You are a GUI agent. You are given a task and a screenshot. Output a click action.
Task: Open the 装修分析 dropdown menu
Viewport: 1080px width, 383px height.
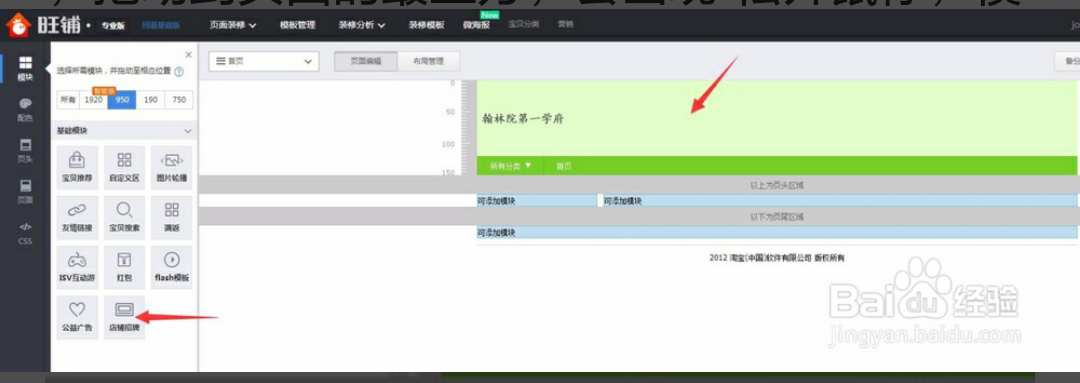[362, 25]
